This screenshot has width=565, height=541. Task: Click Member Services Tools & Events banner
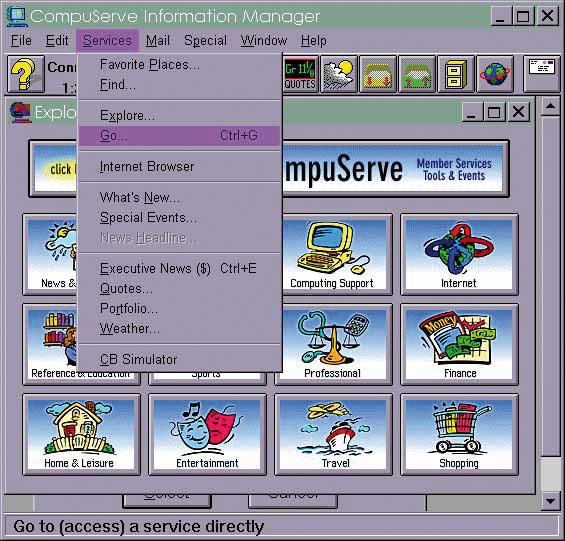(x=454, y=169)
